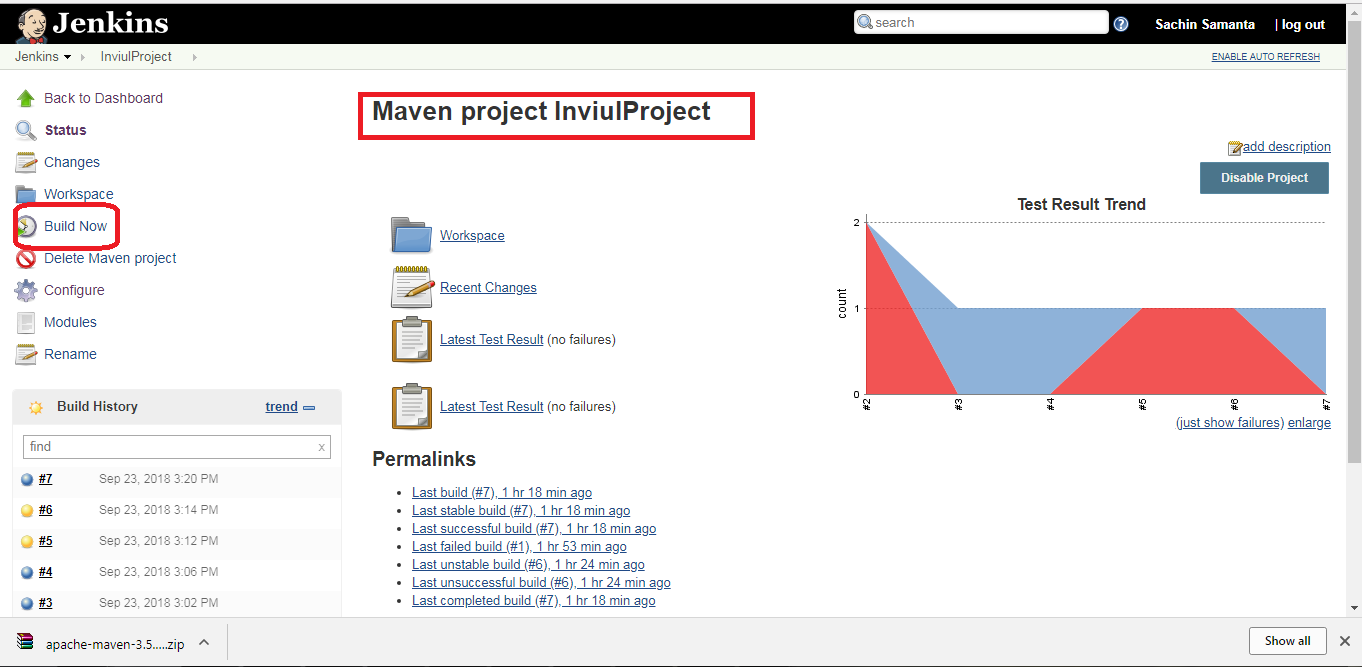Click the add description edit icon
This screenshot has height=667, width=1362.
[1235, 147]
